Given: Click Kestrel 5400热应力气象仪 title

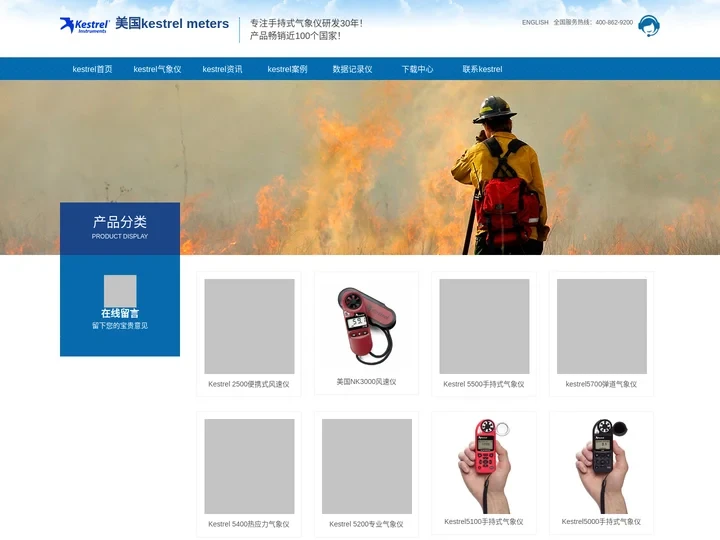Looking at the screenshot, I should pos(249,524).
